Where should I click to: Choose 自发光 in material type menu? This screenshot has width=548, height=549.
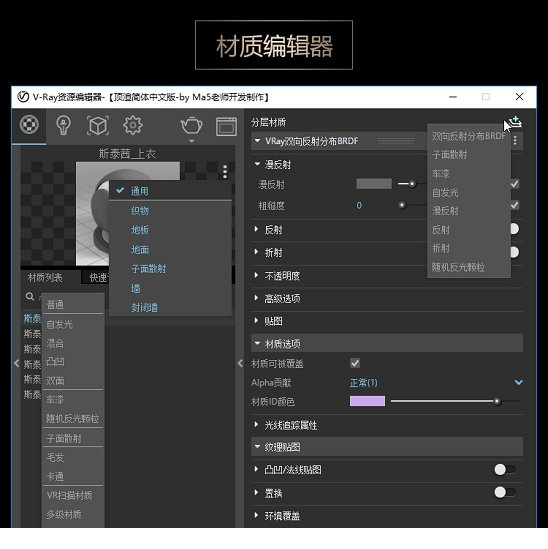click(x=59, y=325)
